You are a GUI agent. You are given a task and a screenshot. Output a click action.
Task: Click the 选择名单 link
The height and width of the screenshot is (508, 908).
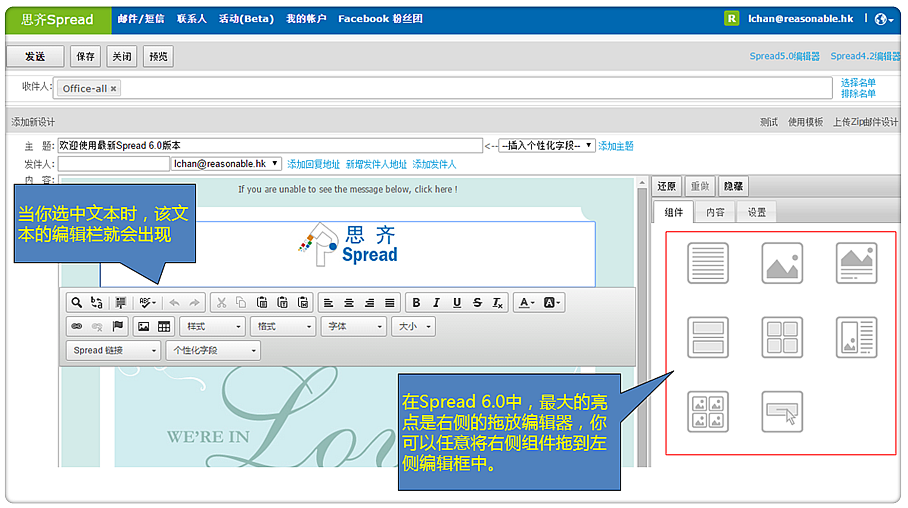pos(858,83)
